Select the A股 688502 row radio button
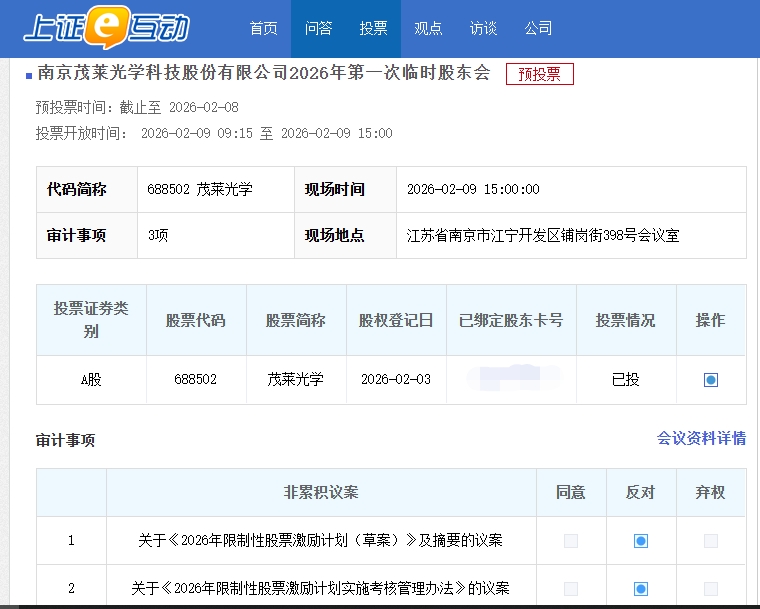This screenshot has width=760, height=609. point(711,380)
